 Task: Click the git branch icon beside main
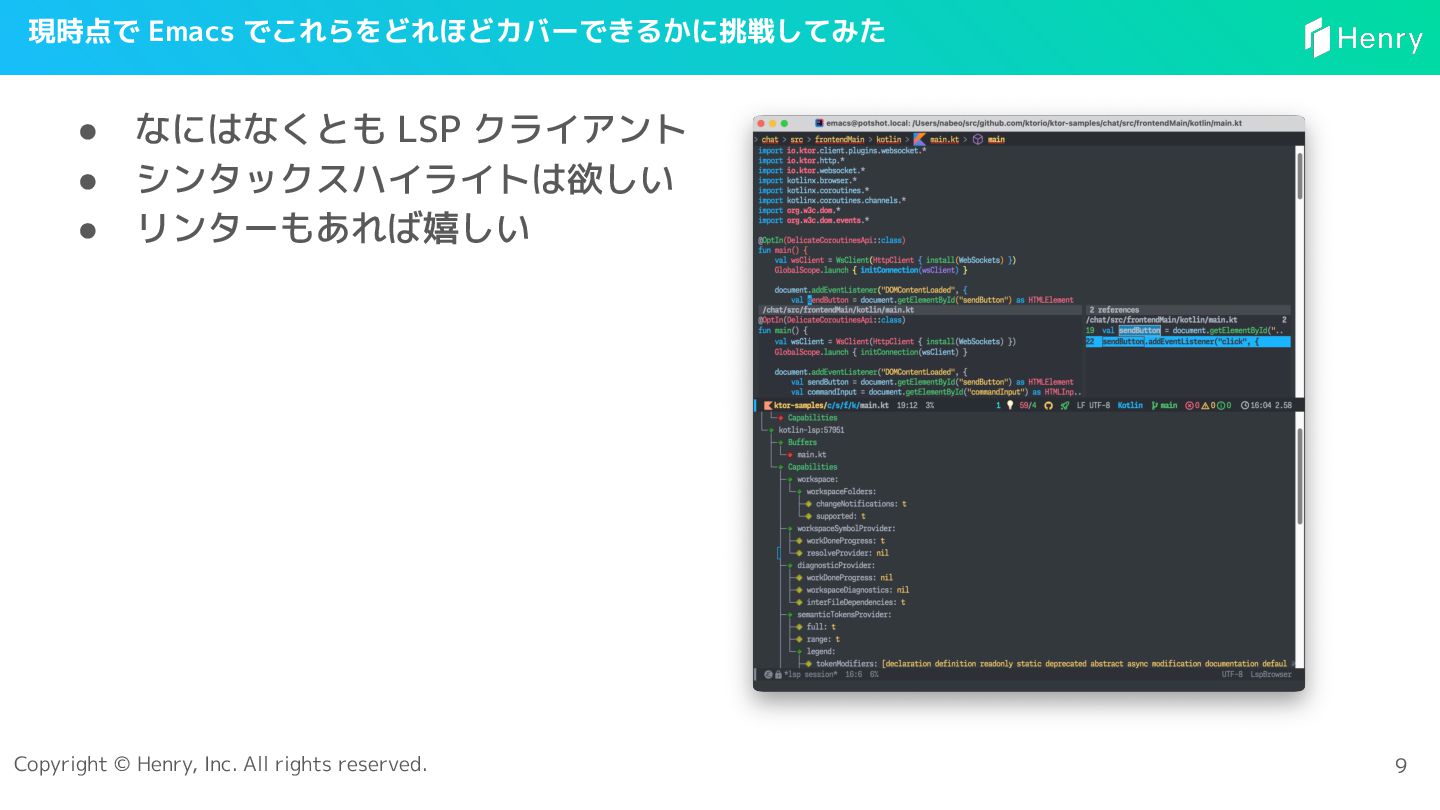(x=1154, y=405)
